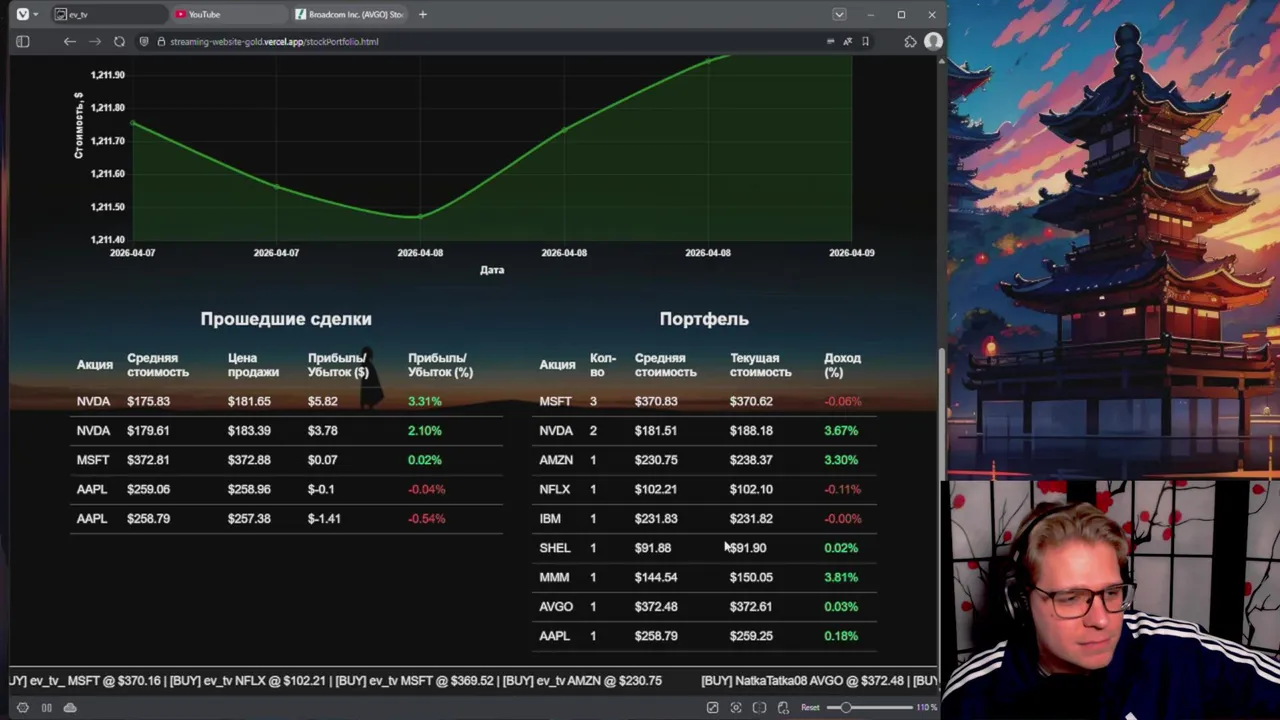Click the 'Прибыль/ Убыток ($)' column header
This screenshot has width=1280, height=720.
[x=338, y=365]
